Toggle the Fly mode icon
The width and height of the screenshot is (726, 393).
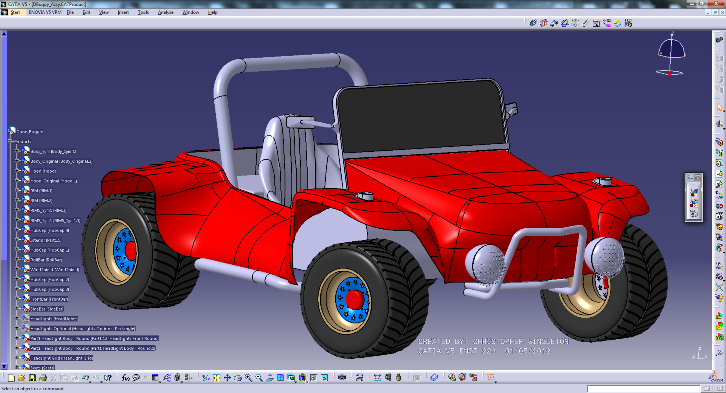coord(206,378)
